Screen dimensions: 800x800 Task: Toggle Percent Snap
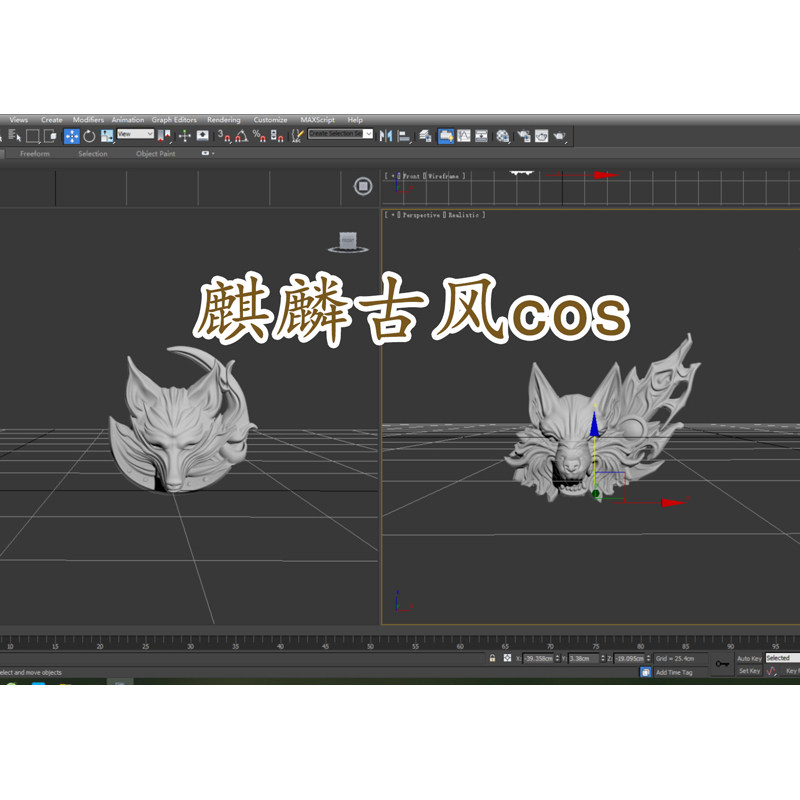click(x=259, y=136)
